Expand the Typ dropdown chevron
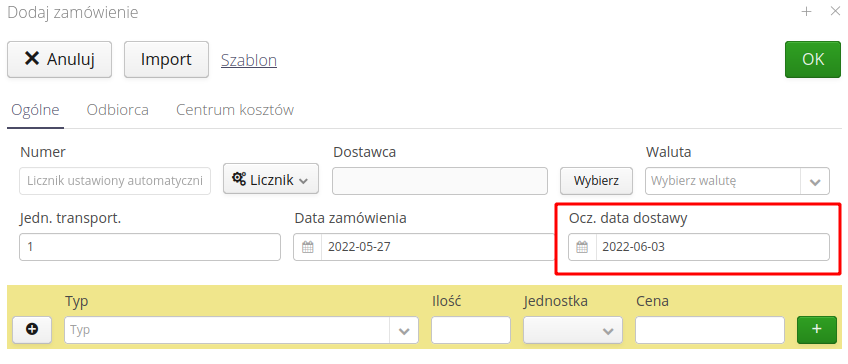 (404, 330)
